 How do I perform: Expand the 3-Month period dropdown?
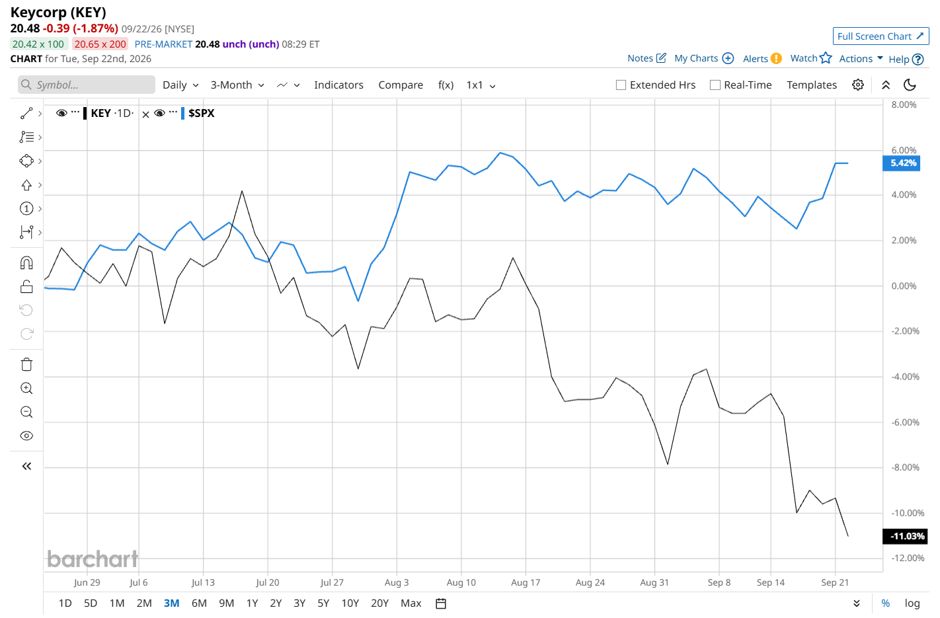click(237, 85)
